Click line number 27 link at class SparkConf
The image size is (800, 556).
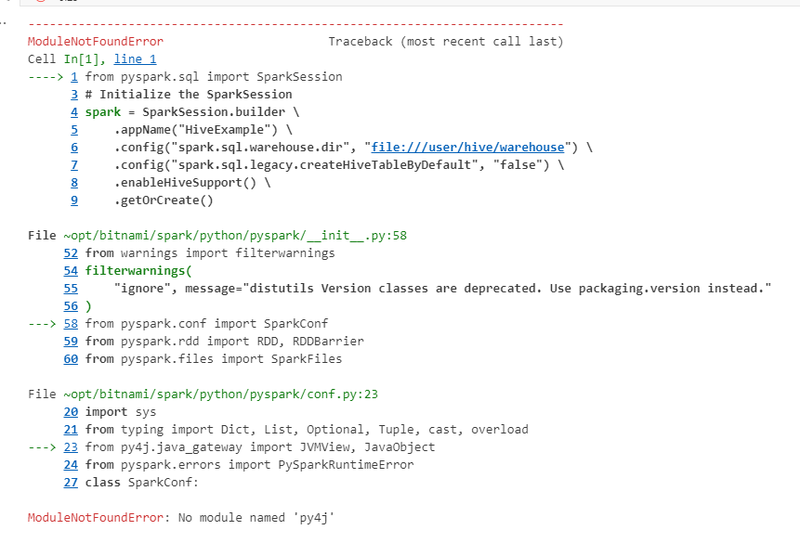(x=71, y=483)
